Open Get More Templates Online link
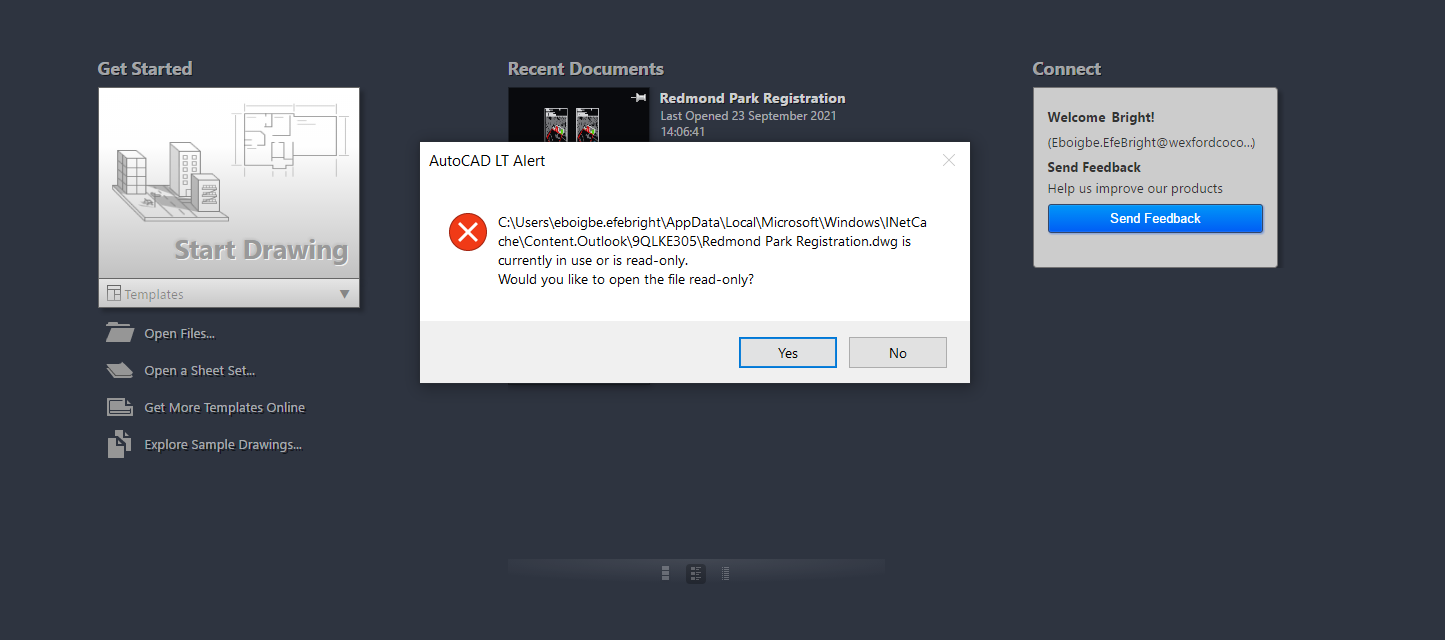The width and height of the screenshot is (1445, 640). tap(225, 408)
